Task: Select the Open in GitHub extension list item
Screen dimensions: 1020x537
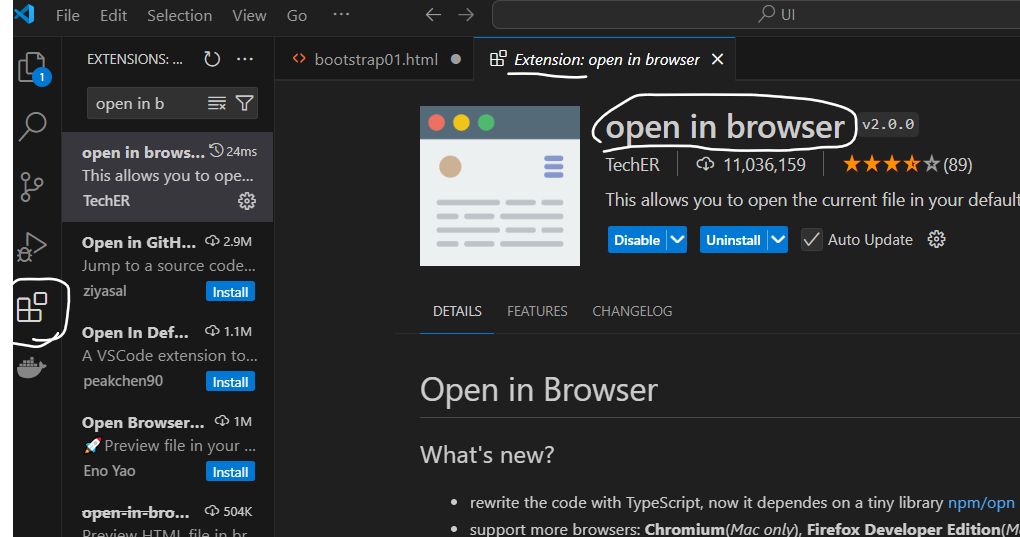Action: pos(167,267)
